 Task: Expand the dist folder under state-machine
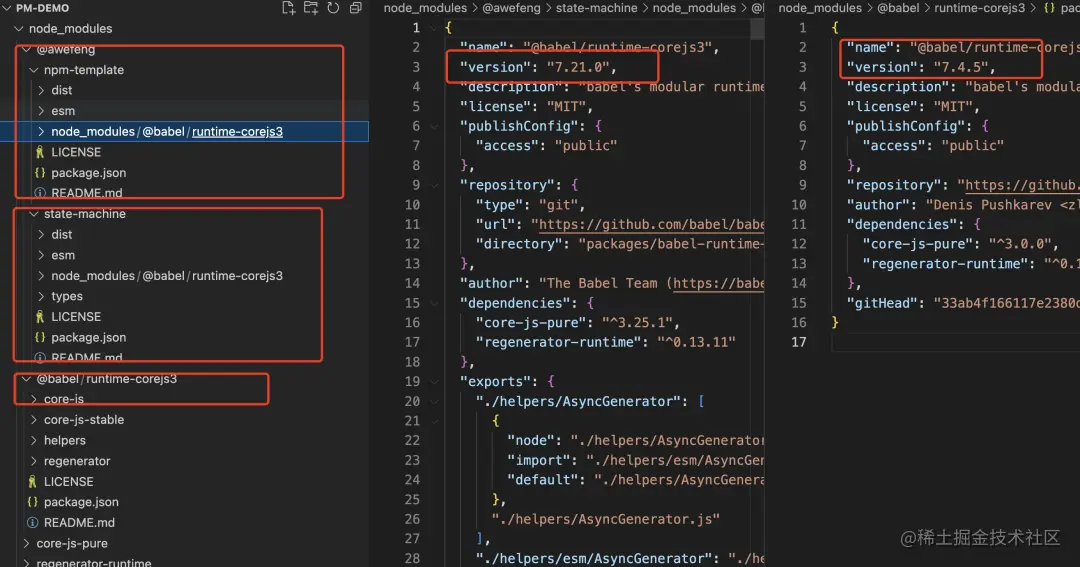click(41, 235)
